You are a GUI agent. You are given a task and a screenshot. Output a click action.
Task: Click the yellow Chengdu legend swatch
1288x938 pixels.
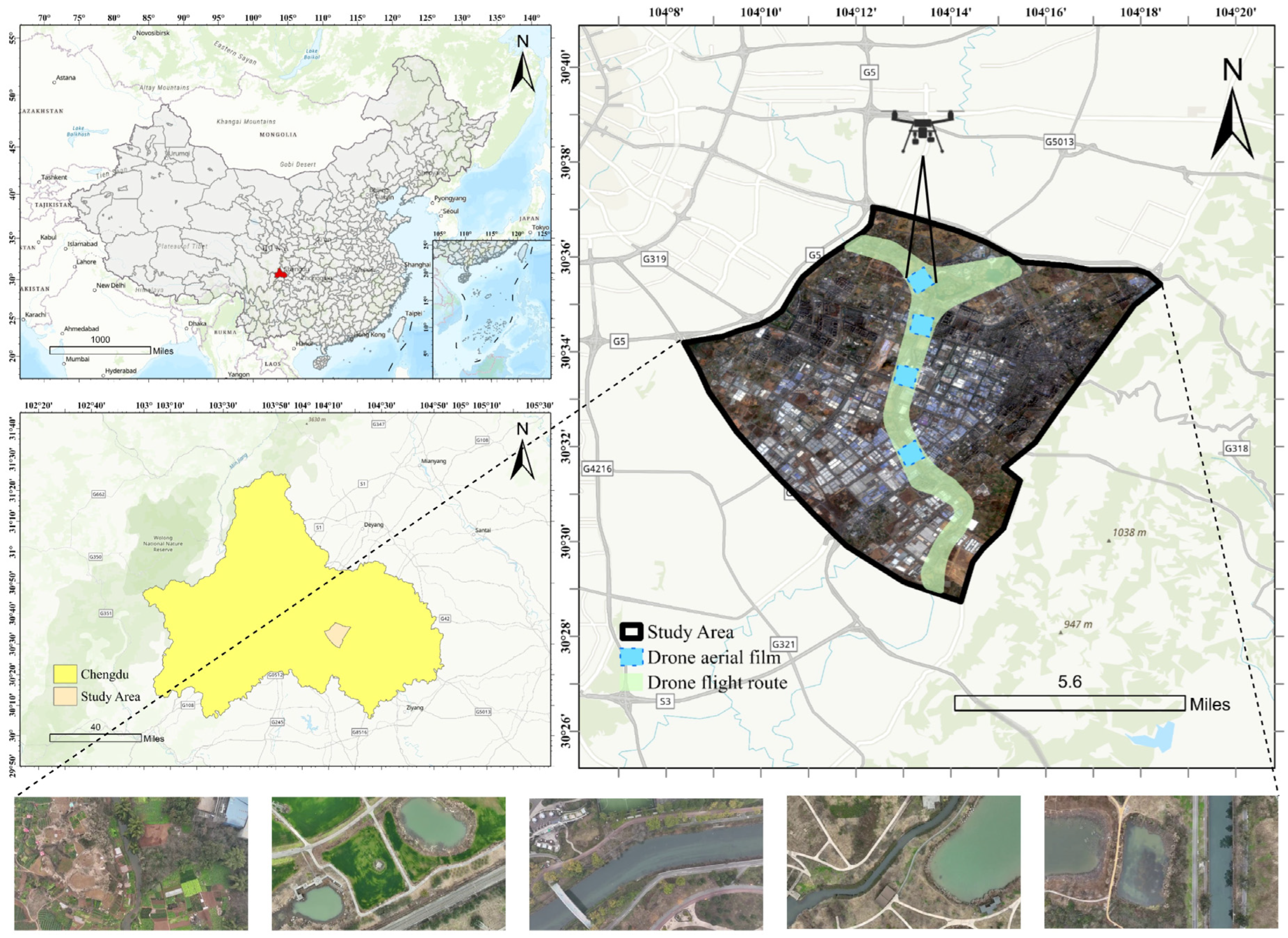(65, 674)
